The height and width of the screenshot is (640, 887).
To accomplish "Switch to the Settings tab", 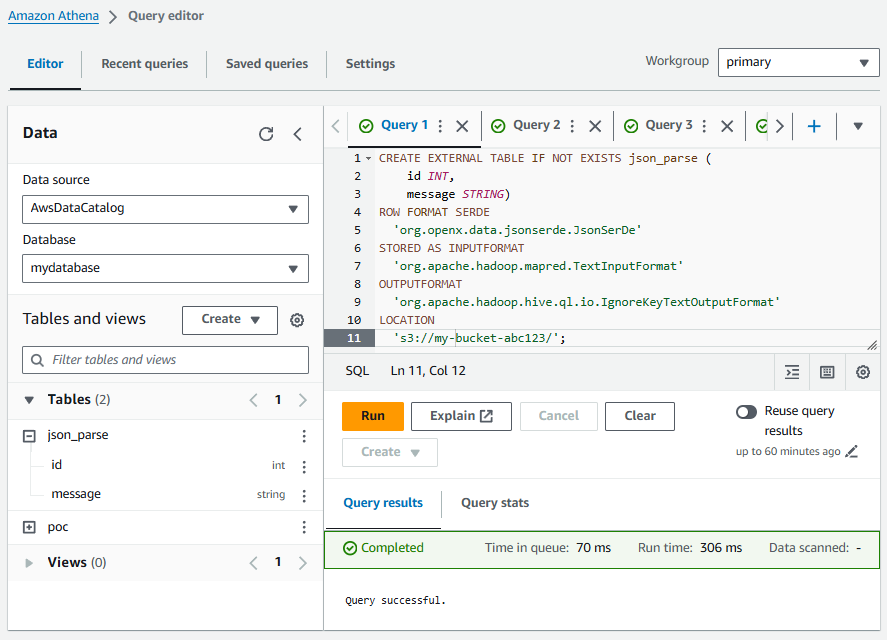I will click(371, 64).
